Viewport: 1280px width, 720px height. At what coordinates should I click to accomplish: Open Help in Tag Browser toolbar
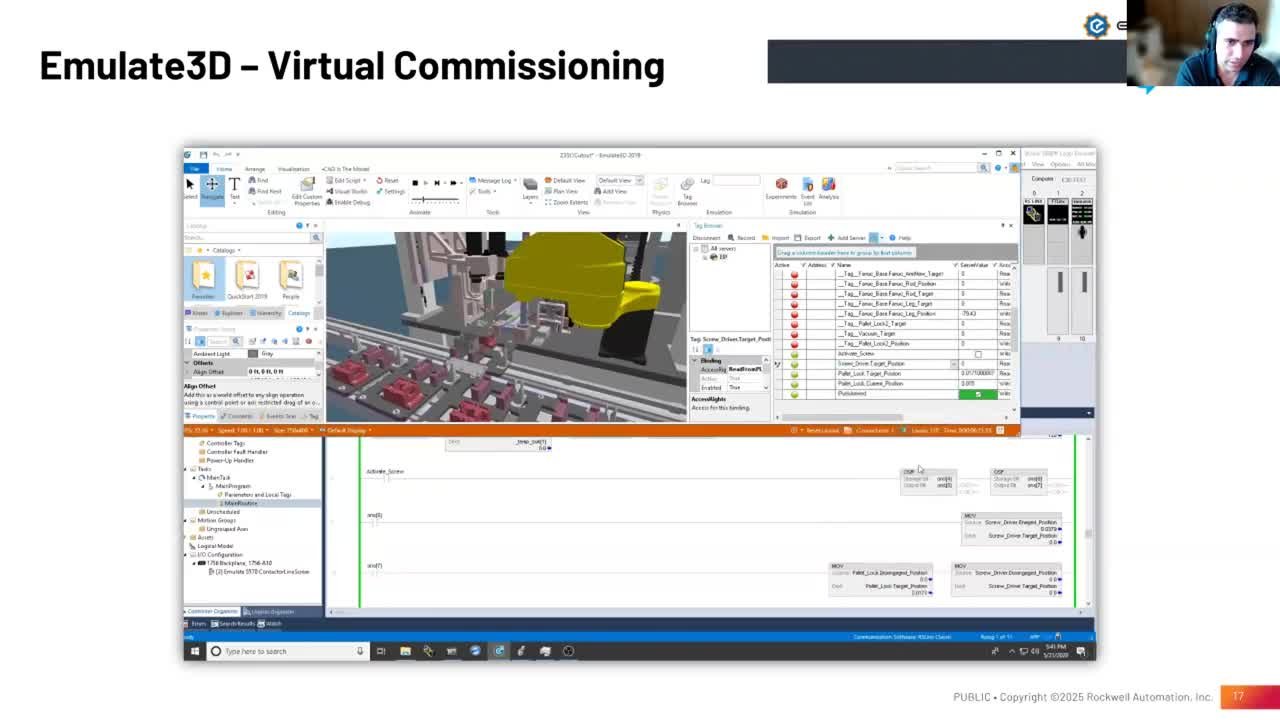click(902, 238)
